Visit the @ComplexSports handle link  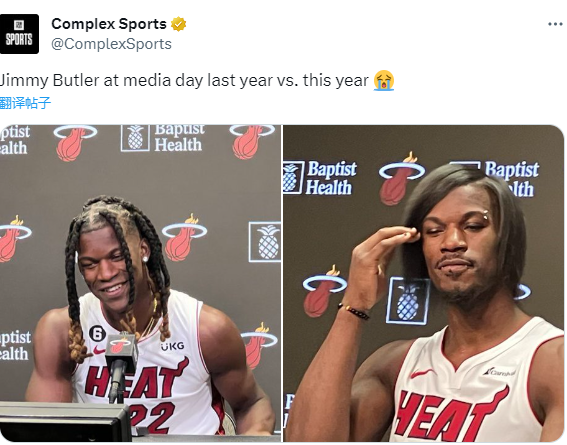point(111,44)
